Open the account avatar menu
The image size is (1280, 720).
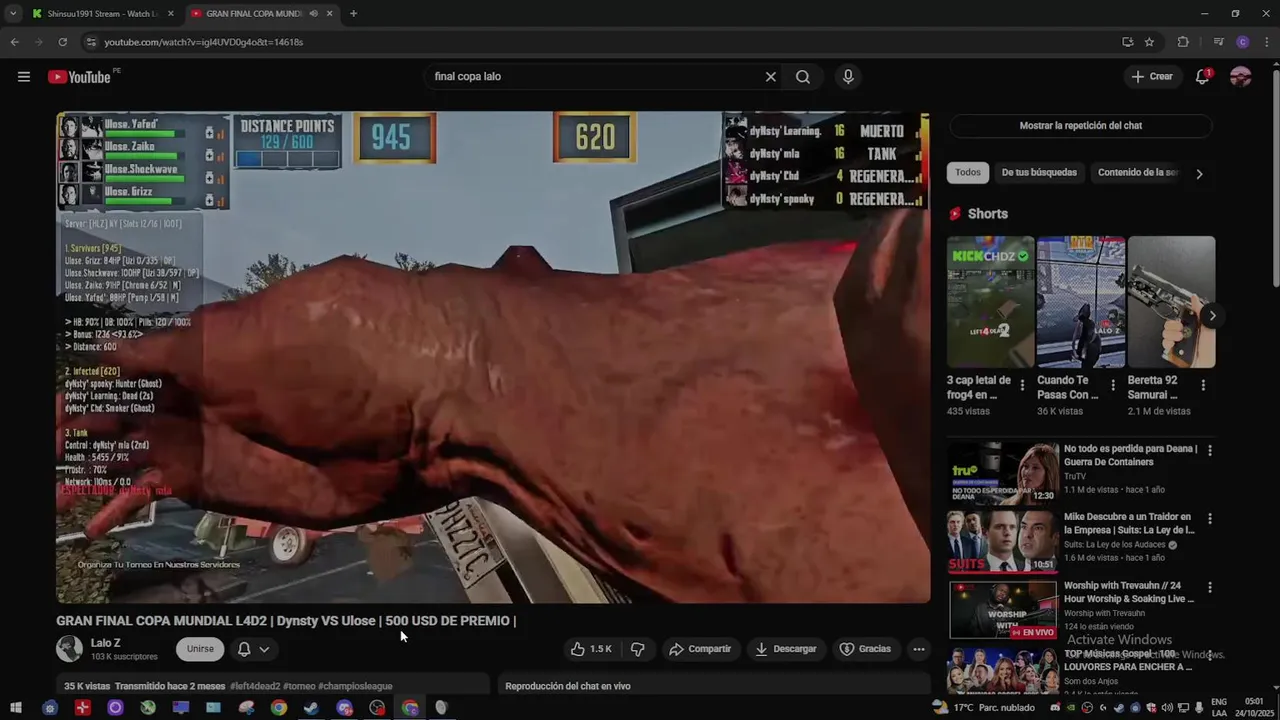pos(1241,77)
